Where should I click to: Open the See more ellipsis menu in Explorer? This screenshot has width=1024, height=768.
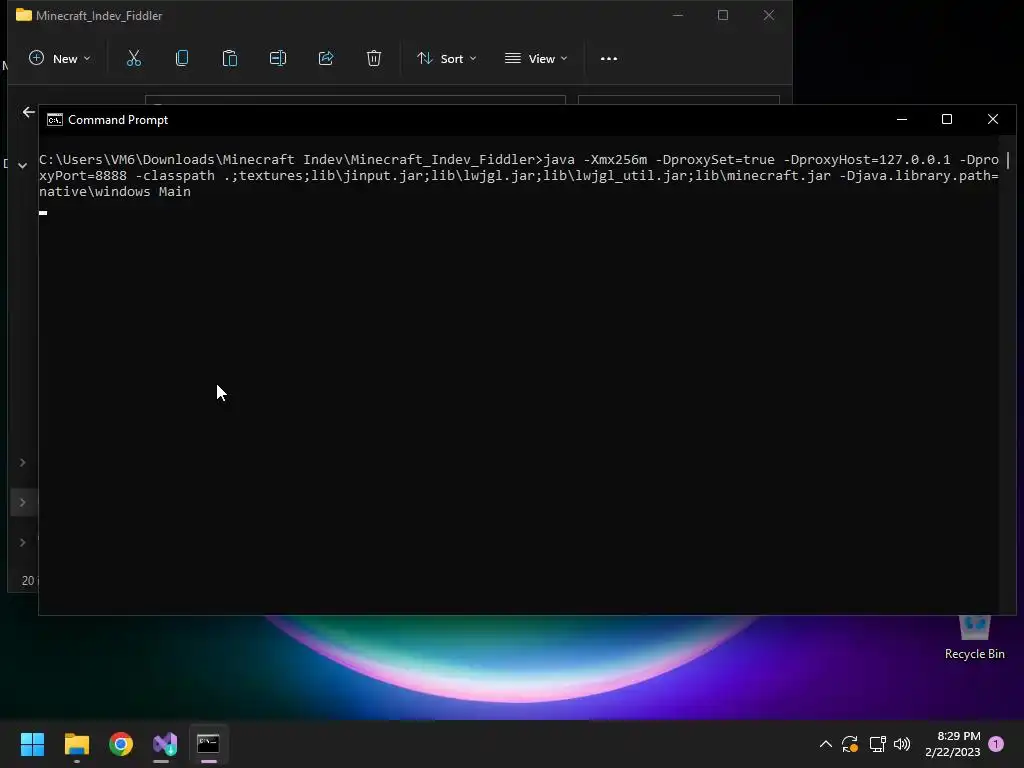(609, 59)
